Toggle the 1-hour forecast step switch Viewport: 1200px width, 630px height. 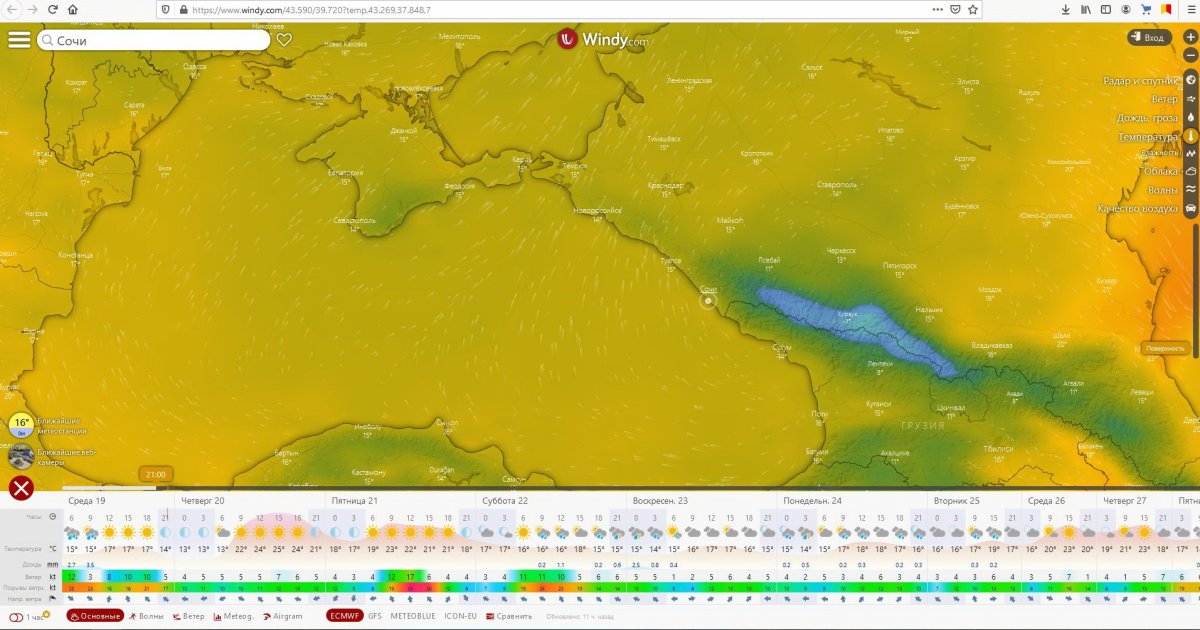tap(16, 617)
